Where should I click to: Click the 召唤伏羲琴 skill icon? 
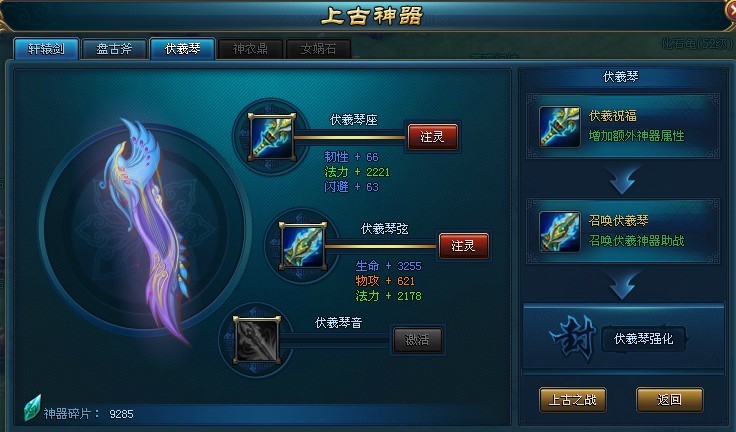(560, 232)
